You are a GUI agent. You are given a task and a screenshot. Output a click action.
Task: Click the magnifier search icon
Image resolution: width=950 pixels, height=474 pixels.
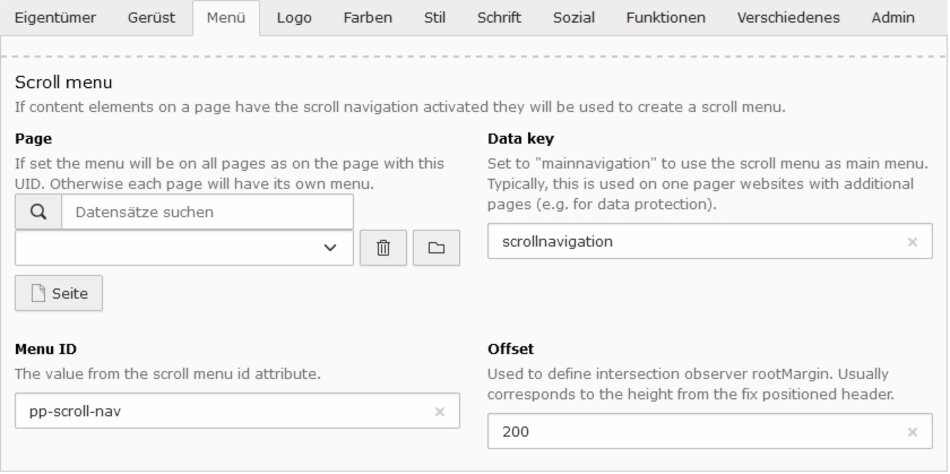(38, 212)
